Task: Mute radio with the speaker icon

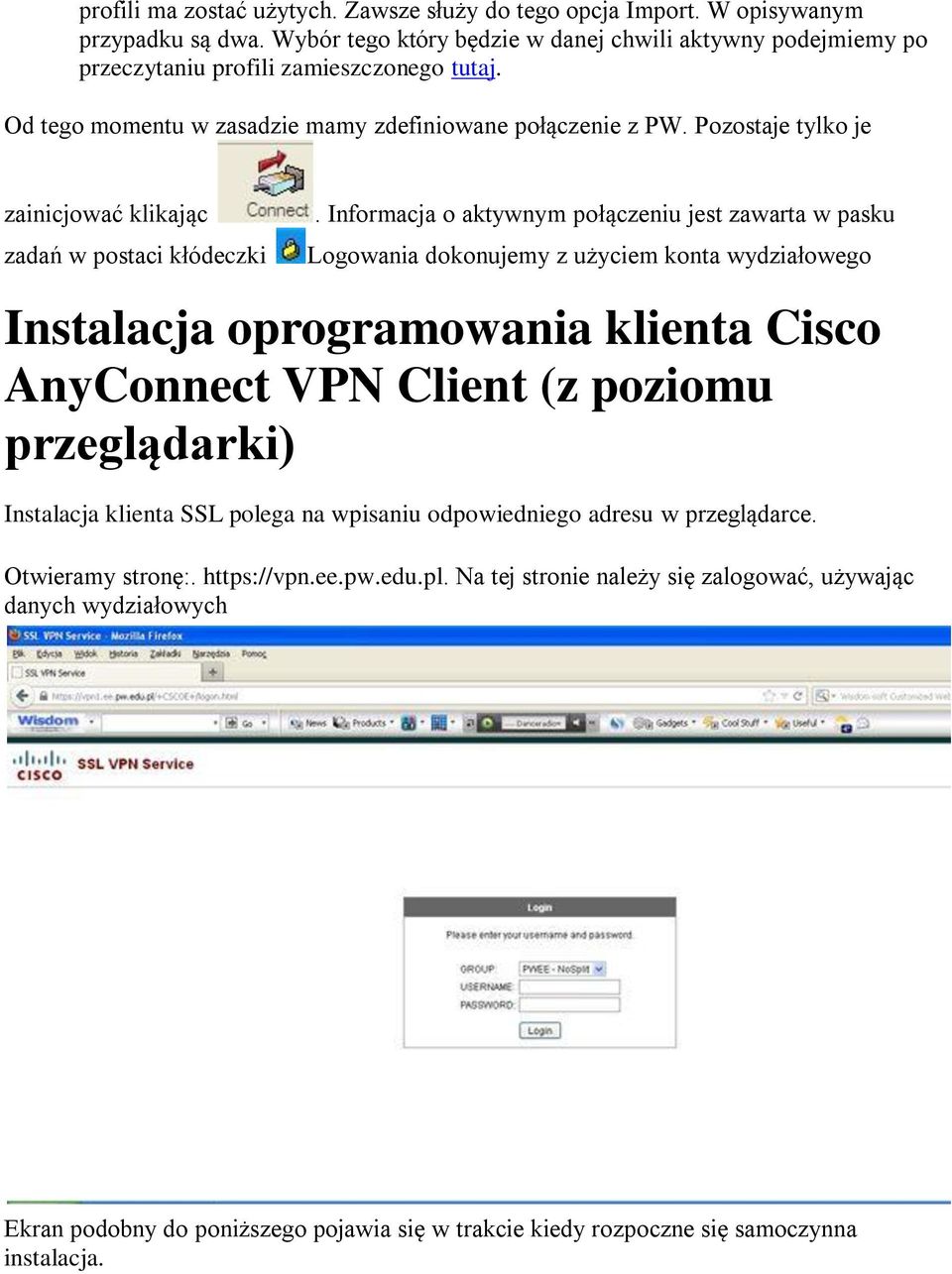Action: (576, 724)
